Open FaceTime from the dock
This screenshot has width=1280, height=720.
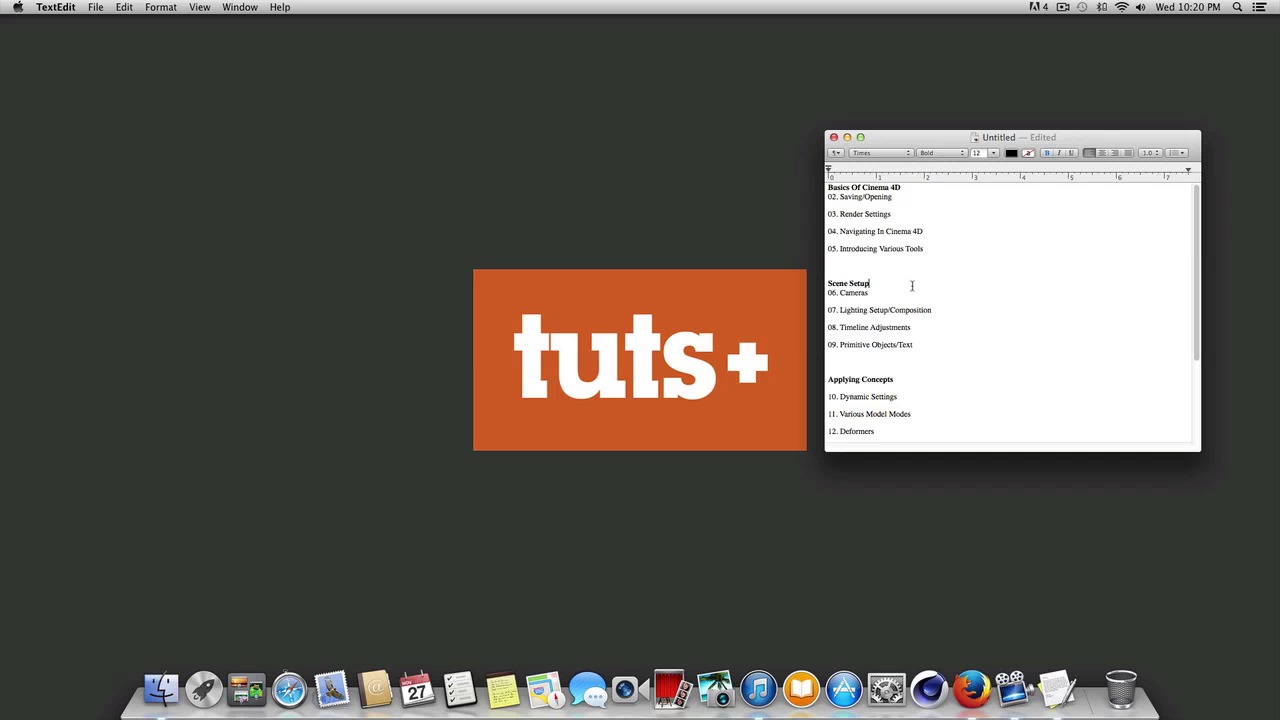628,689
